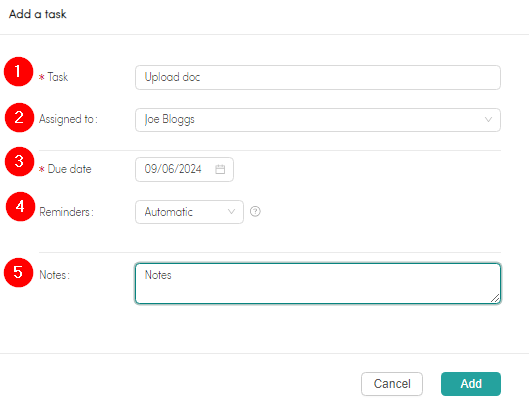Click the Reminders label text
529x409 pixels.
66,212
